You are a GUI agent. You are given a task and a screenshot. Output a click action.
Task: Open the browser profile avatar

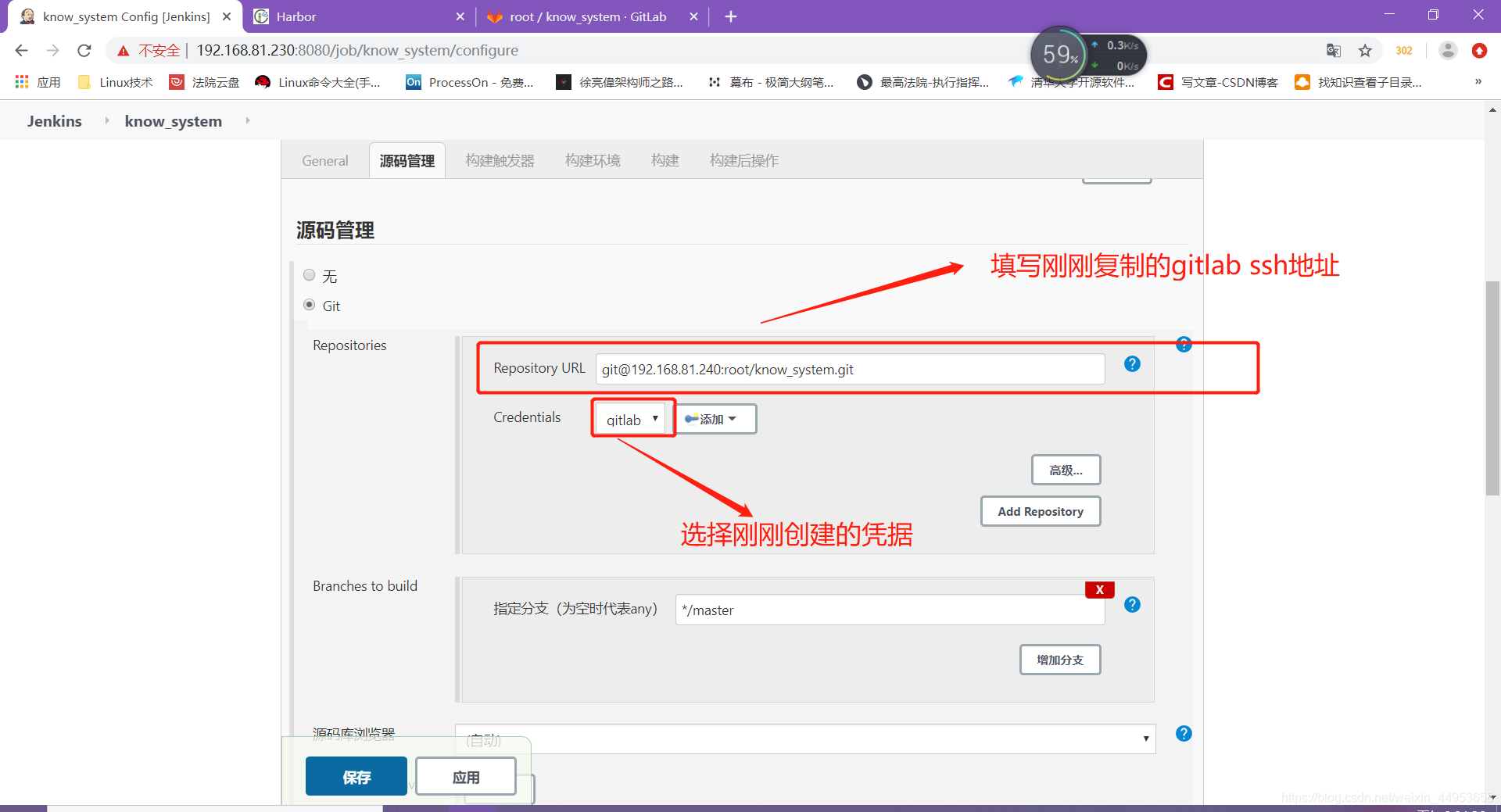[x=1448, y=51]
